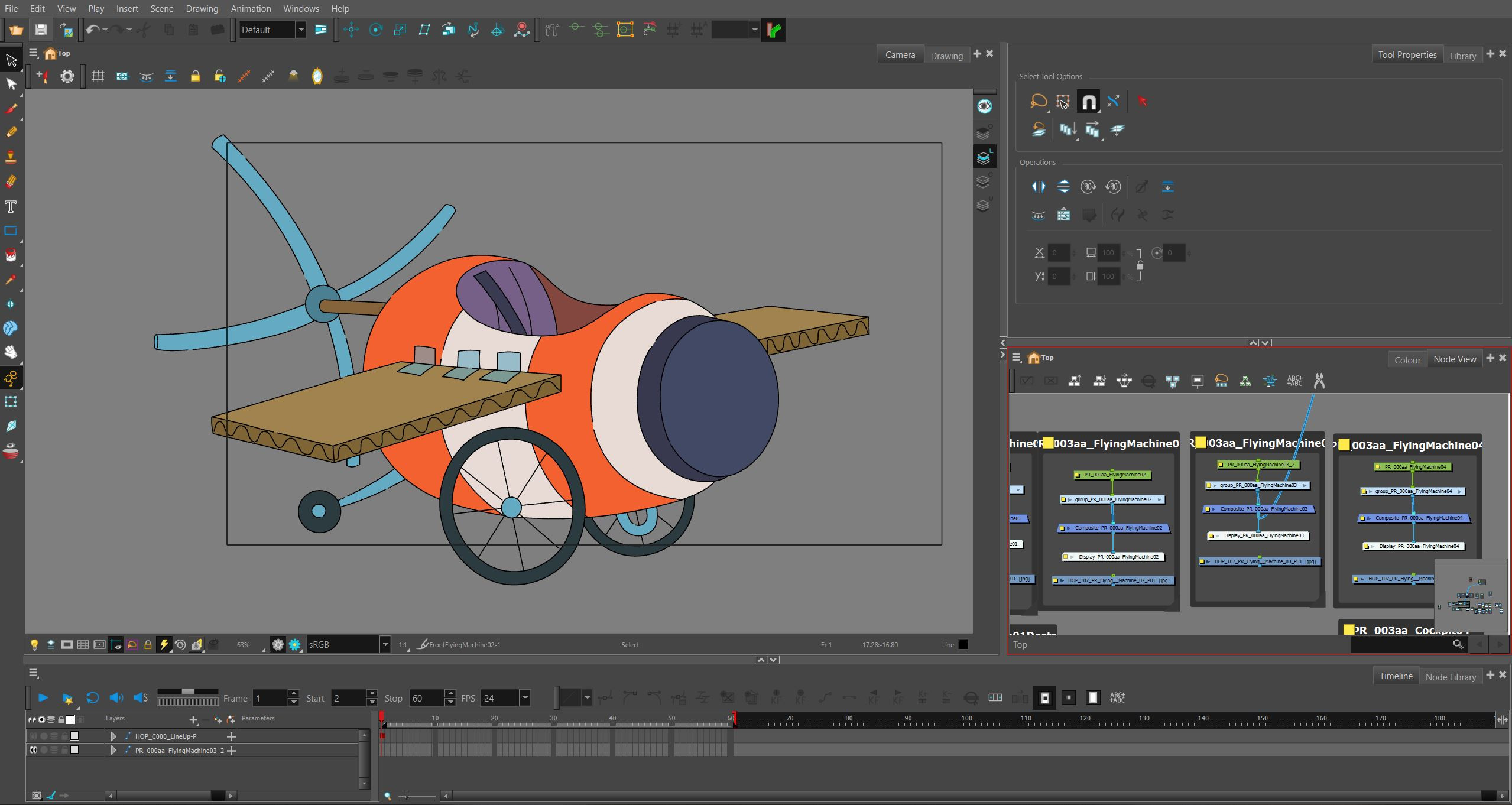The image size is (1512, 805).
Task: Toggle the light table bulb icon
Action: 34,645
